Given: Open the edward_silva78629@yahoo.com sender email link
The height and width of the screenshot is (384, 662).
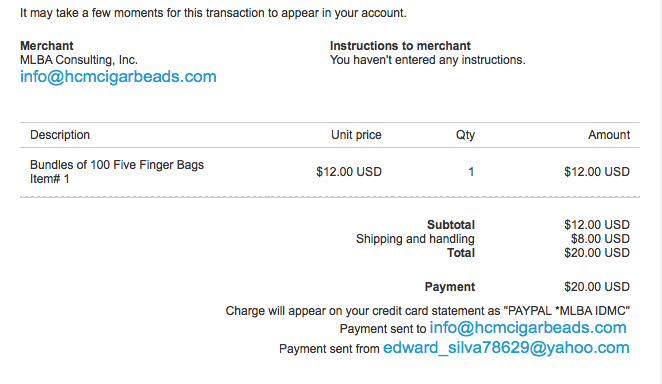Looking at the screenshot, I should [x=506, y=348].
